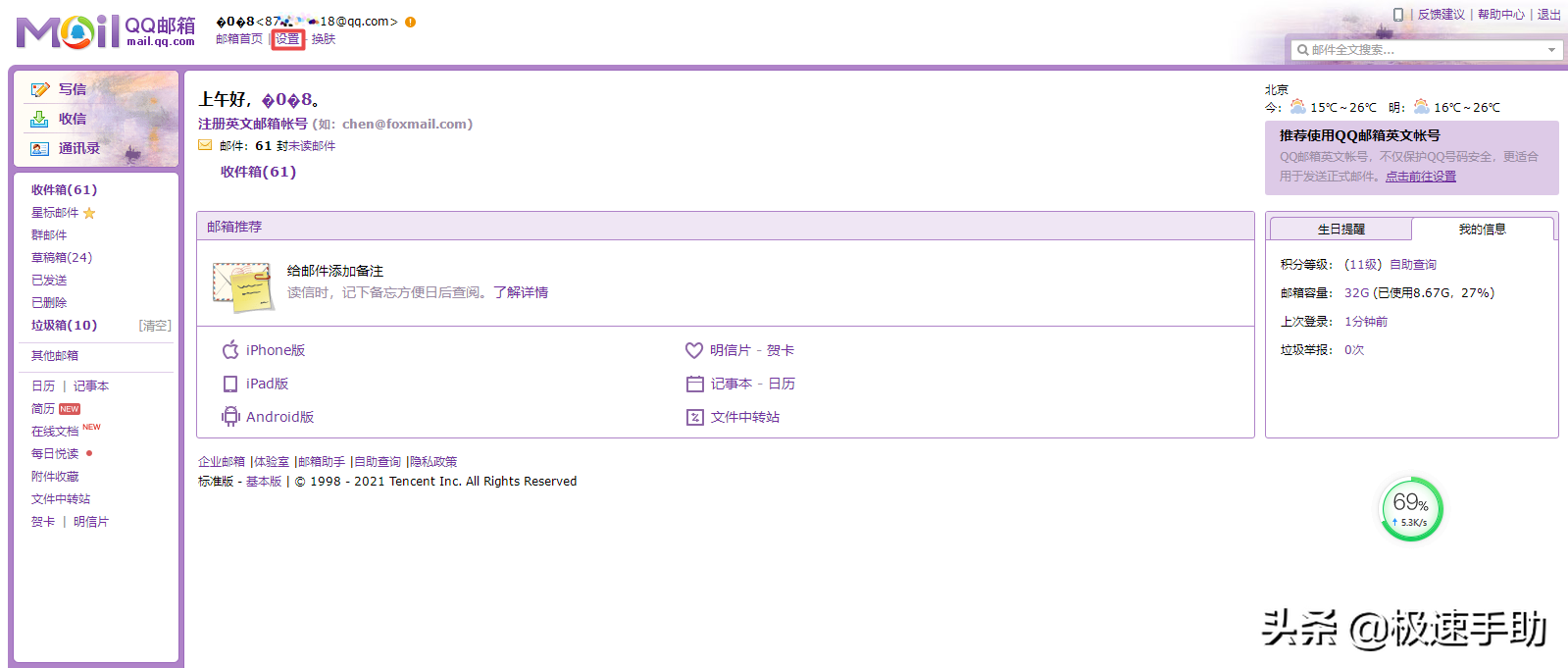
Task: Click the sticky note envelope thumbnail
Action: pyautogui.click(x=242, y=286)
